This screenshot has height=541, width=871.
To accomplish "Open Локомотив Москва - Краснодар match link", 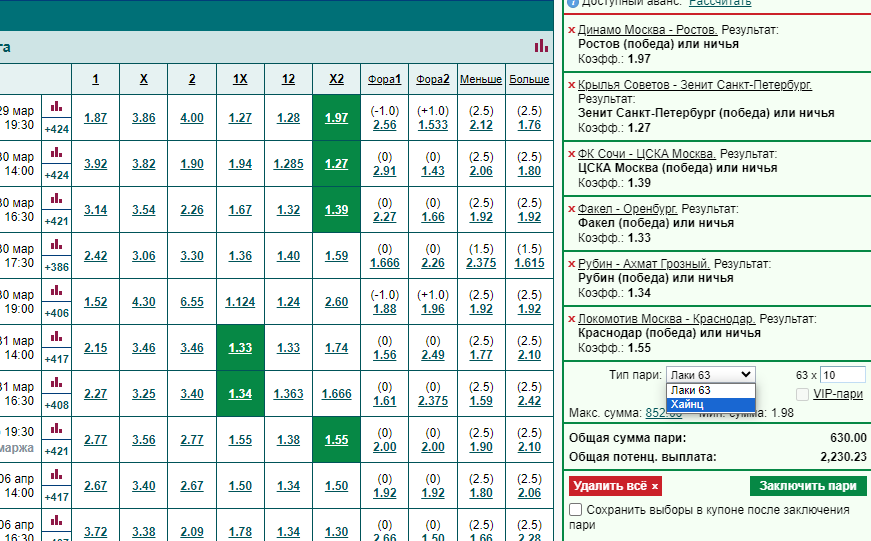I will [x=667, y=319].
